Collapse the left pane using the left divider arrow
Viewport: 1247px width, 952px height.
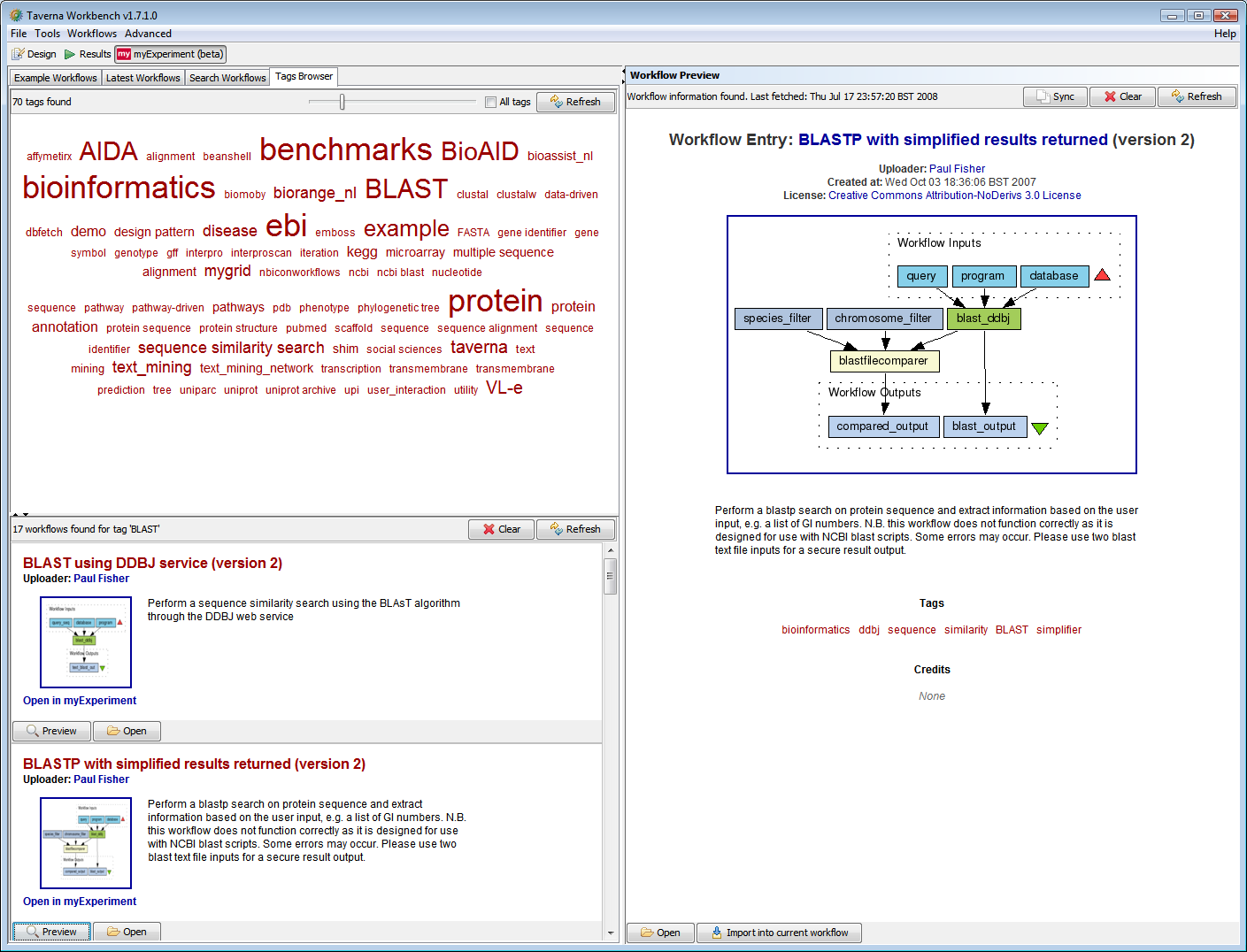622,72
